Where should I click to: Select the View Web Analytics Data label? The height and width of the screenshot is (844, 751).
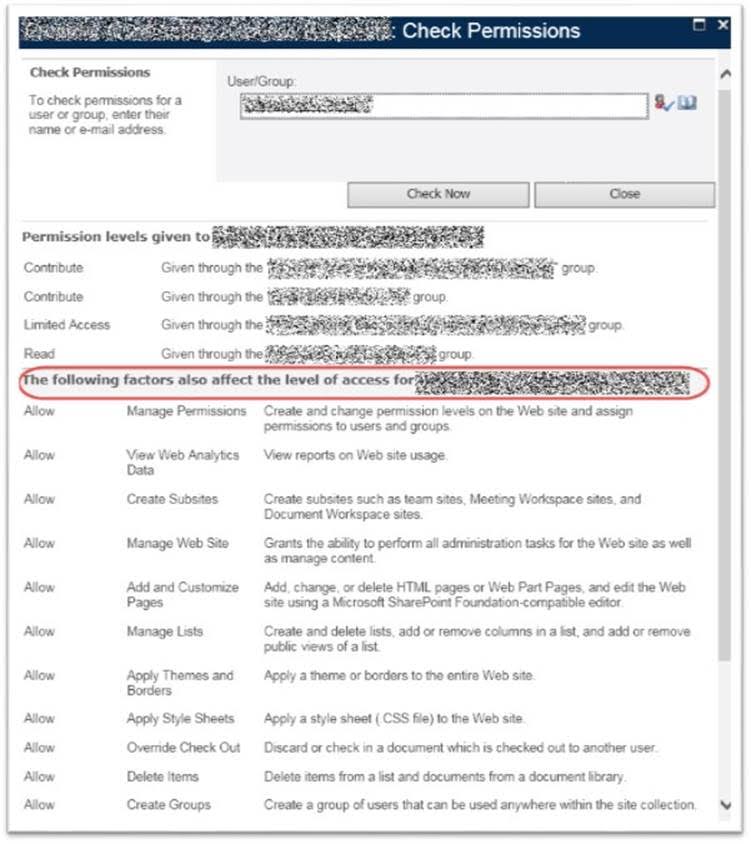point(183,462)
